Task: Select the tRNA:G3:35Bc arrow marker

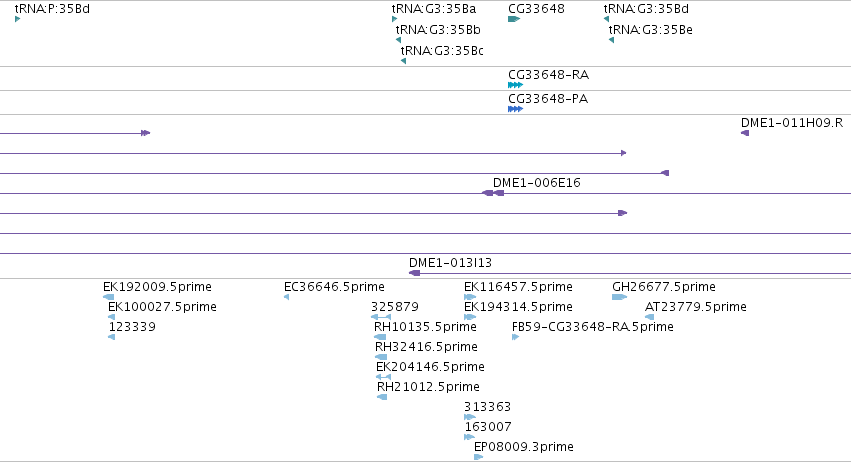Action: point(403,61)
